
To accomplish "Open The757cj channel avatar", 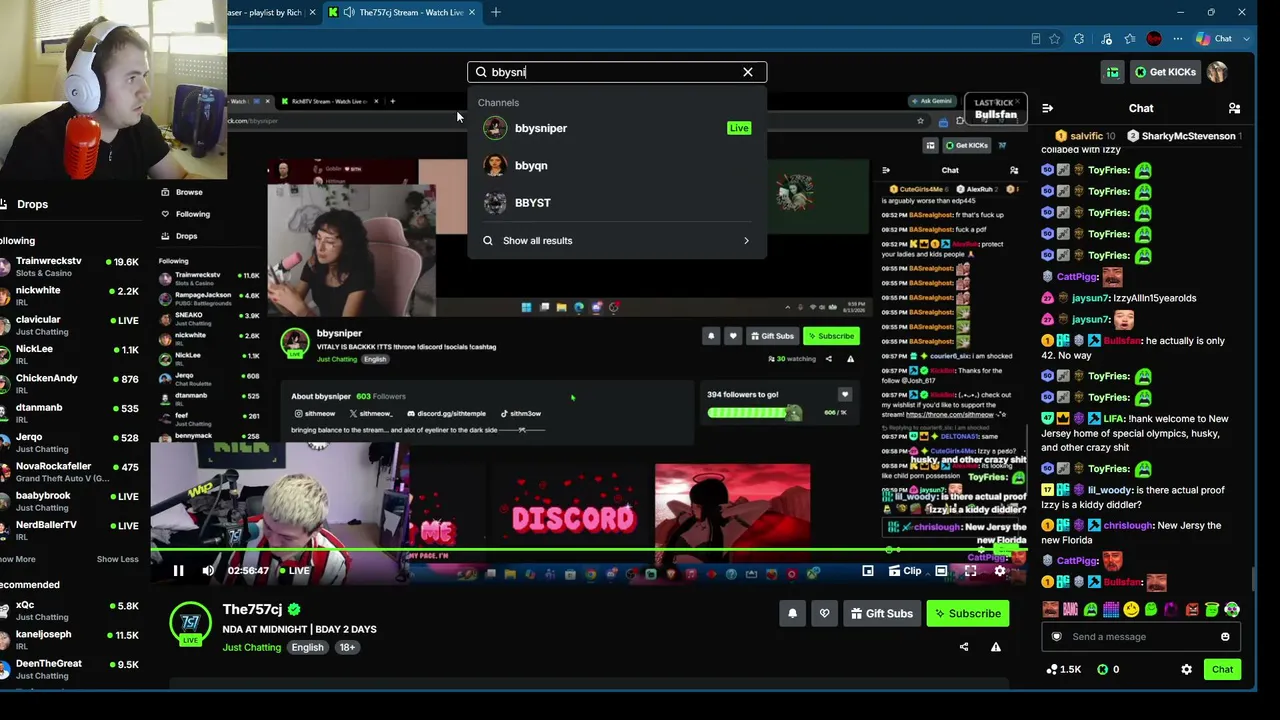I will (190, 622).
